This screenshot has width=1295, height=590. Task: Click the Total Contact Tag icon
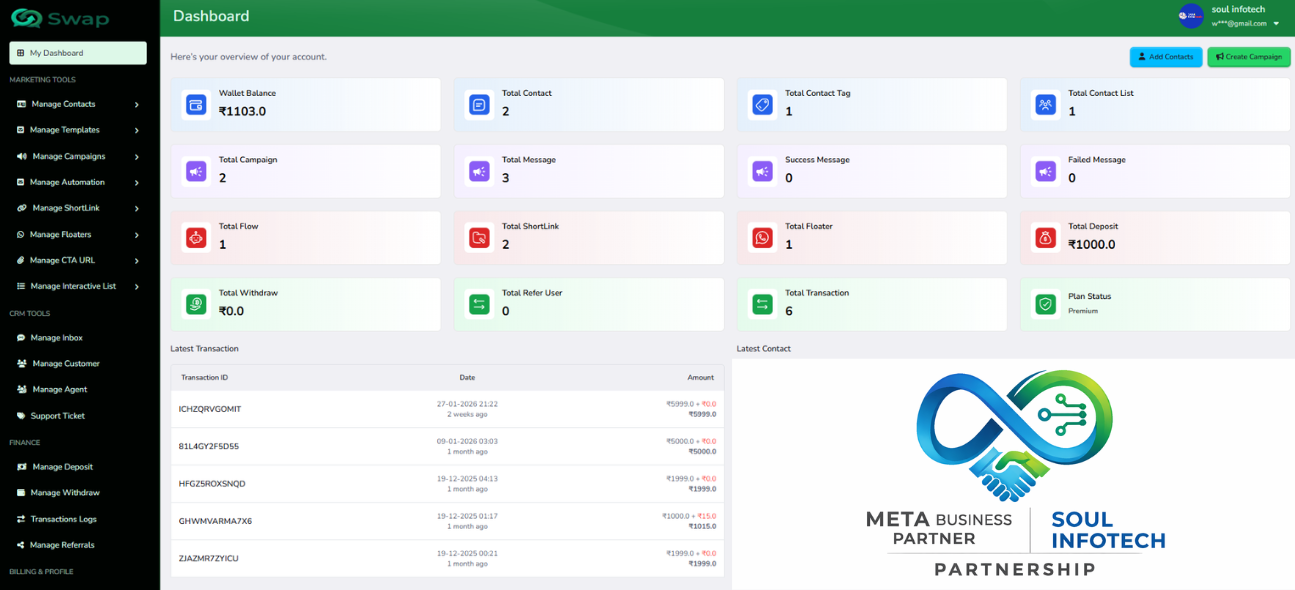point(762,105)
